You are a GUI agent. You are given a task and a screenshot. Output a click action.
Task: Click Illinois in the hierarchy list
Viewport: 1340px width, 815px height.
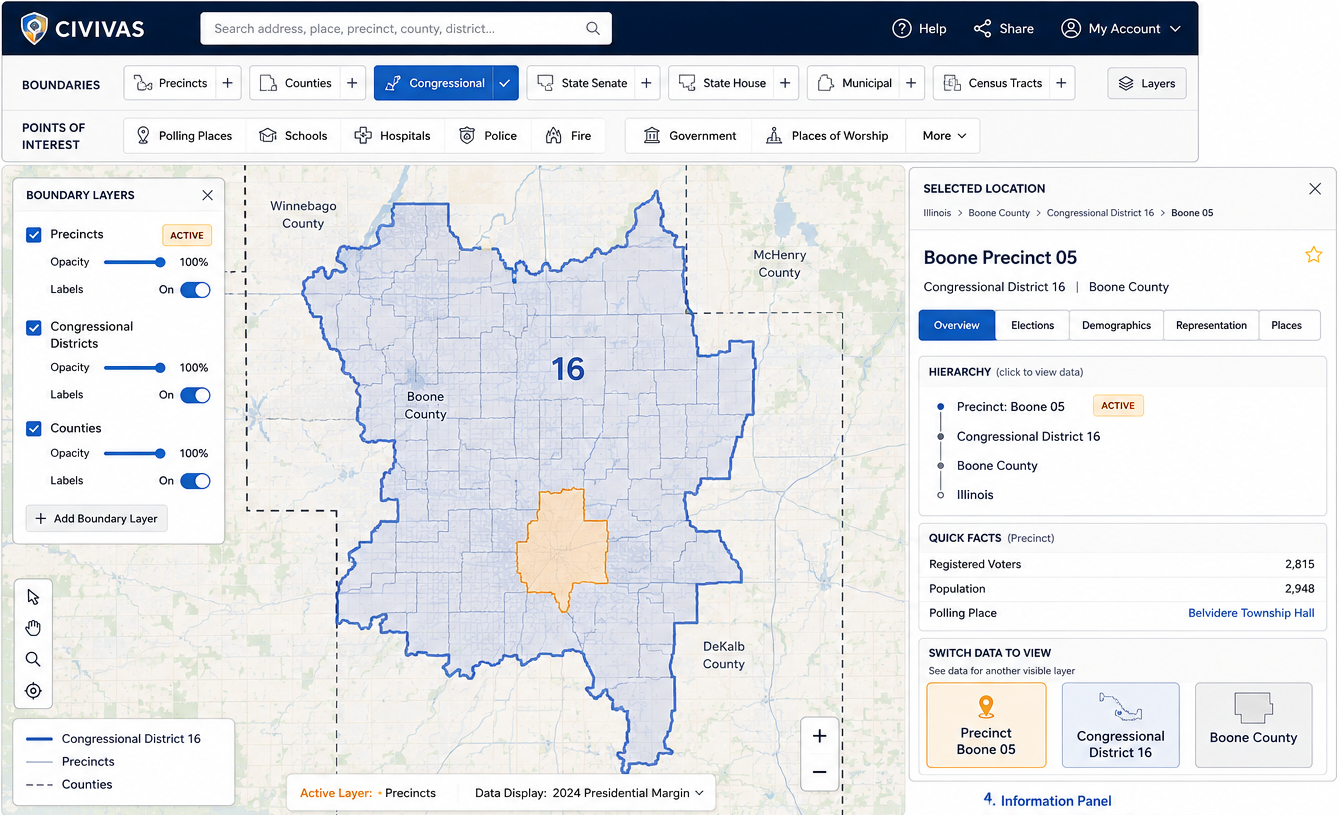coord(975,495)
